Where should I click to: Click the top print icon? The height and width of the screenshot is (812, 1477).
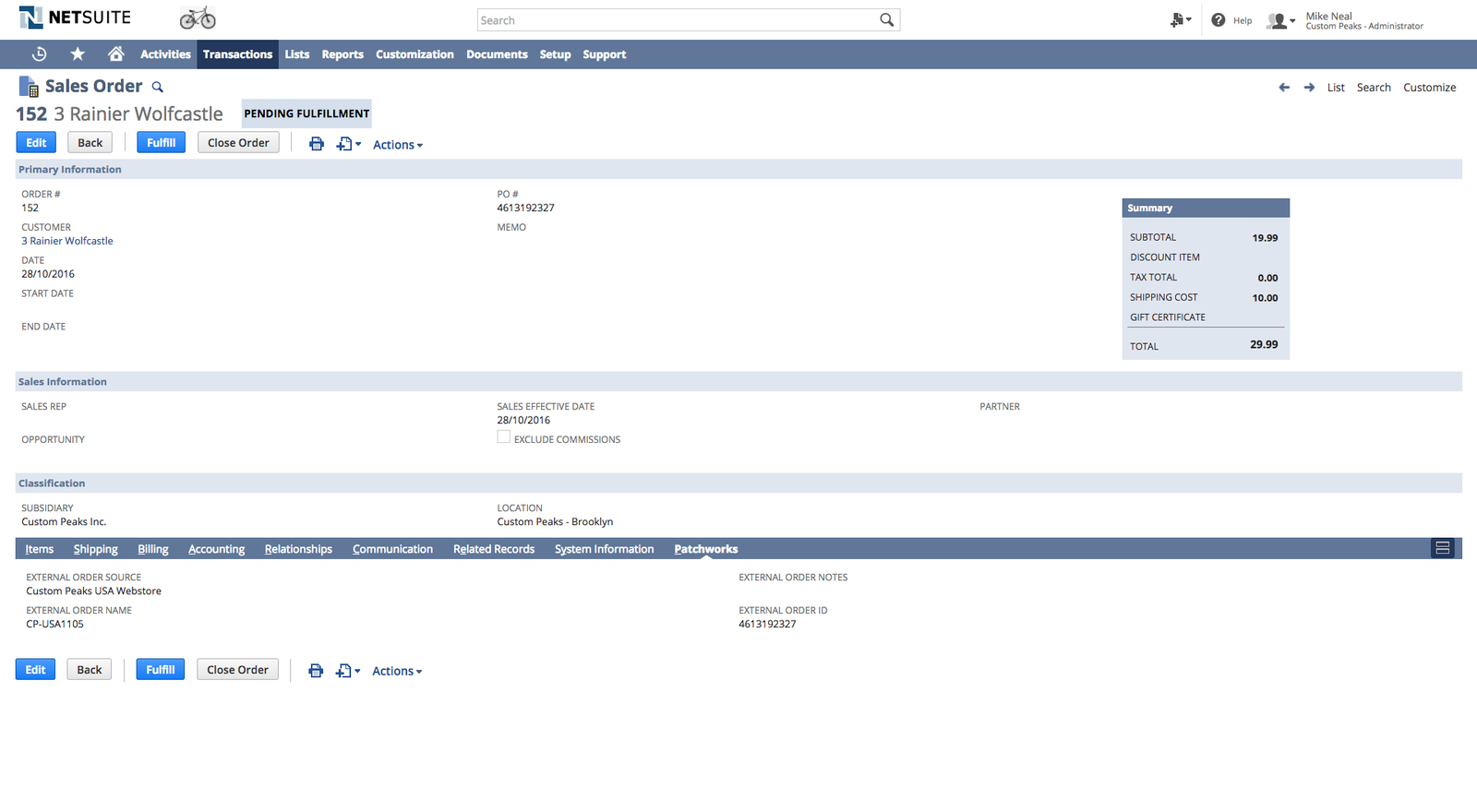tap(317, 144)
